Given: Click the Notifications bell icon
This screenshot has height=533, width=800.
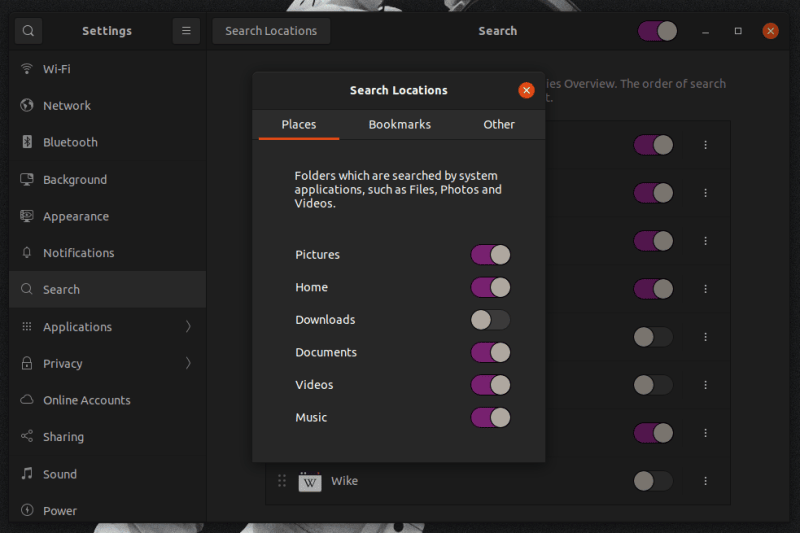Looking at the screenshot, I should (27, 252).
